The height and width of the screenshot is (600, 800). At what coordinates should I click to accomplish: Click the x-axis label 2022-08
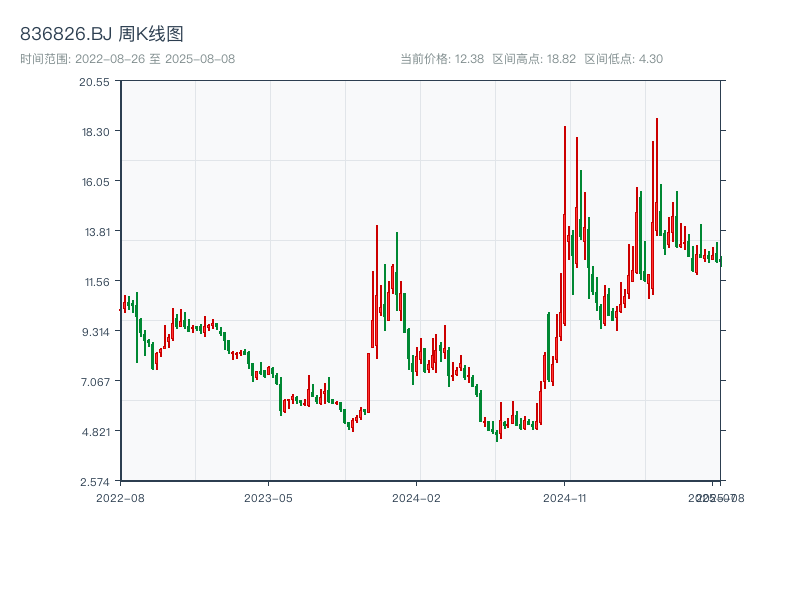(x=120, y=498)
